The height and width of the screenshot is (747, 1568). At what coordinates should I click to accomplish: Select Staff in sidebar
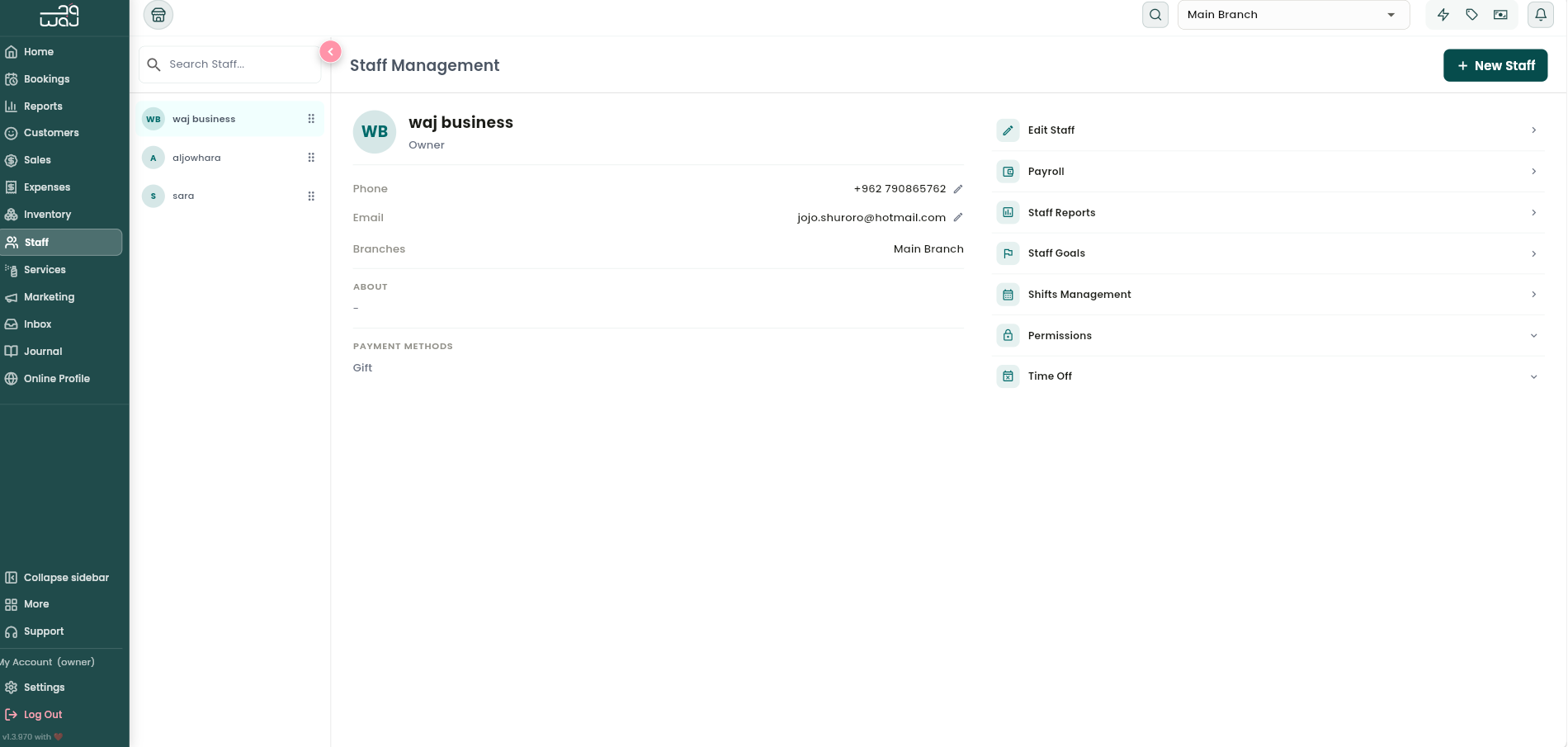point(61,243)
